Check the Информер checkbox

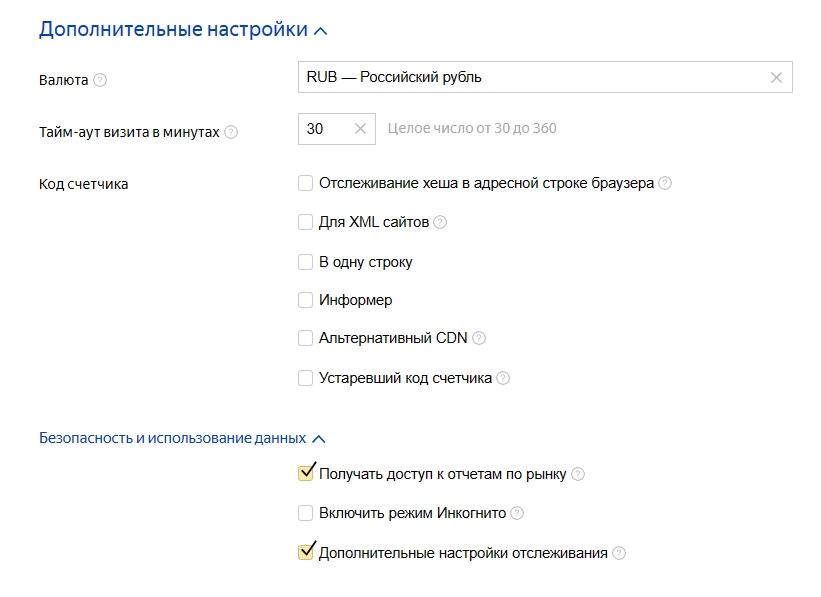305,300
